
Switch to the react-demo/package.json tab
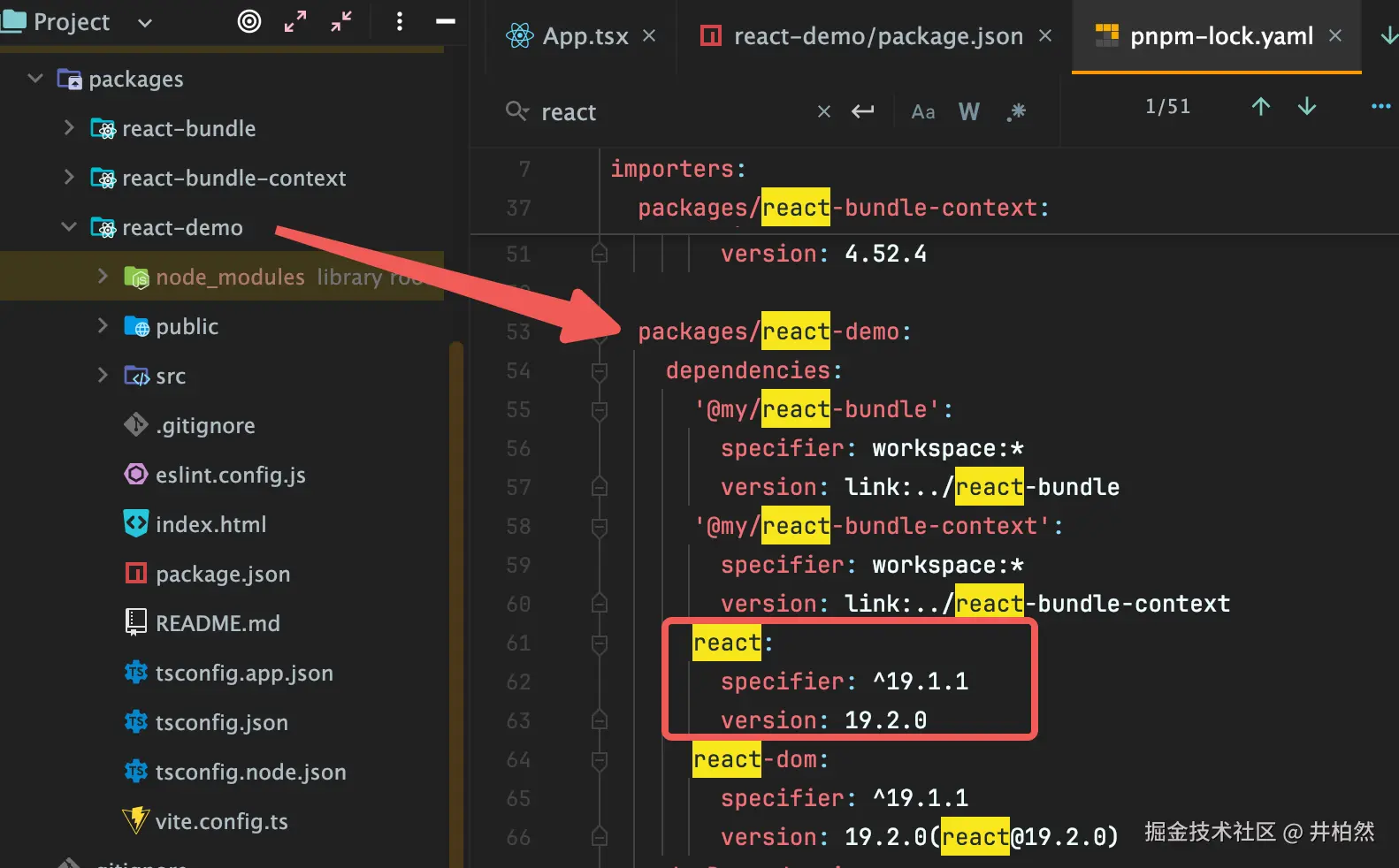(x=877, y=36)
